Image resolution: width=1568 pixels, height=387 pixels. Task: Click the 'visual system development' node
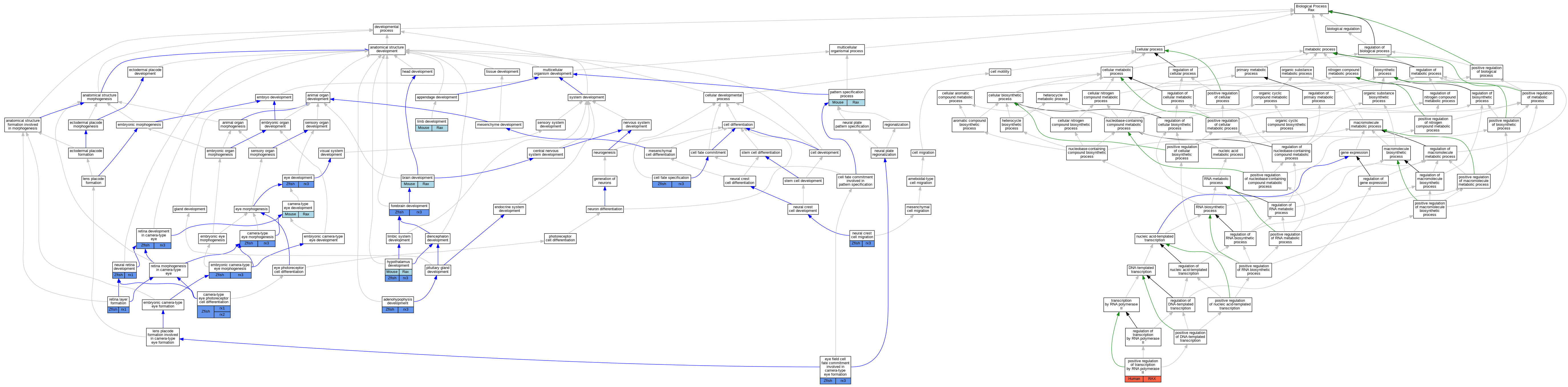click(331, 153)
